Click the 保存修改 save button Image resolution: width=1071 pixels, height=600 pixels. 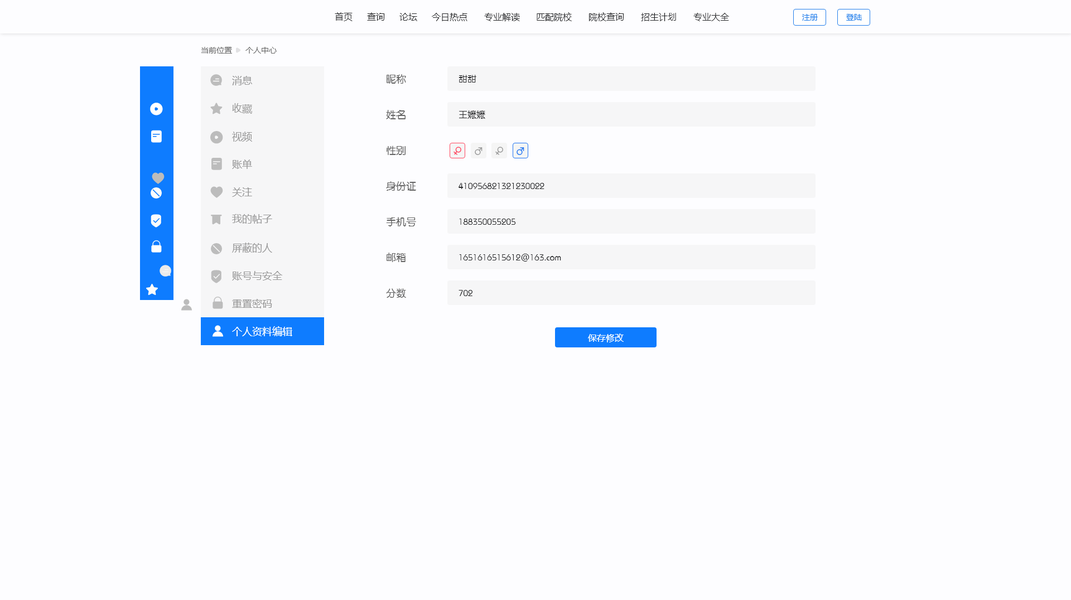tap(606, 338)
